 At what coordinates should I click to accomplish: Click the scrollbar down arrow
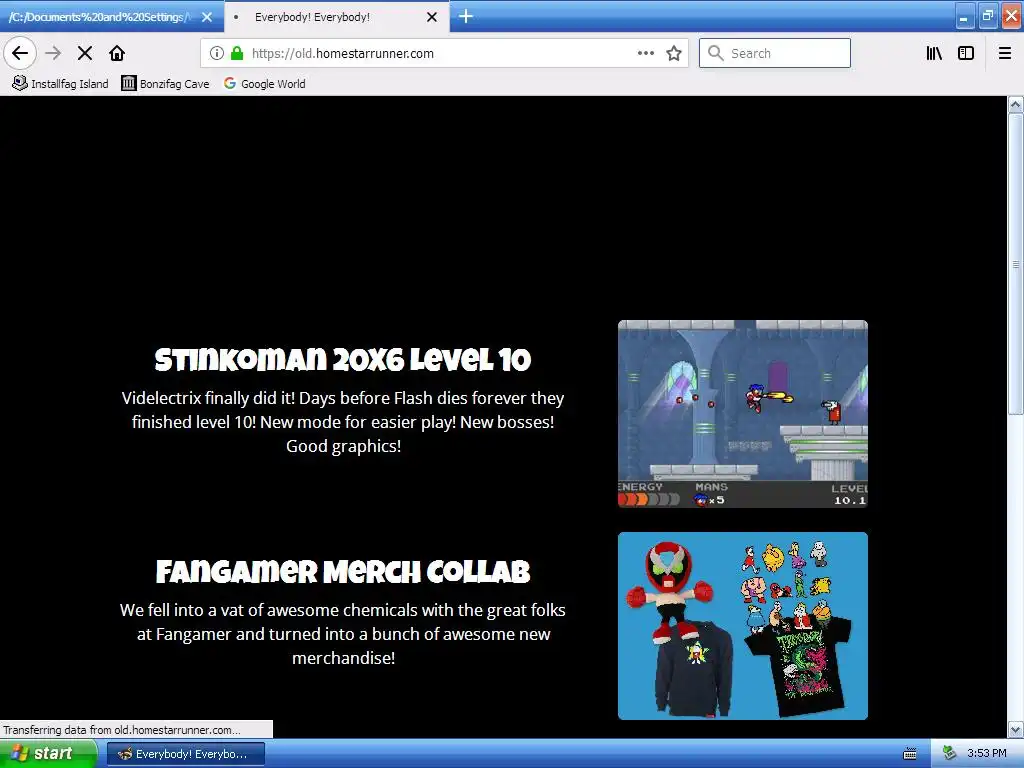(1016, 729)
